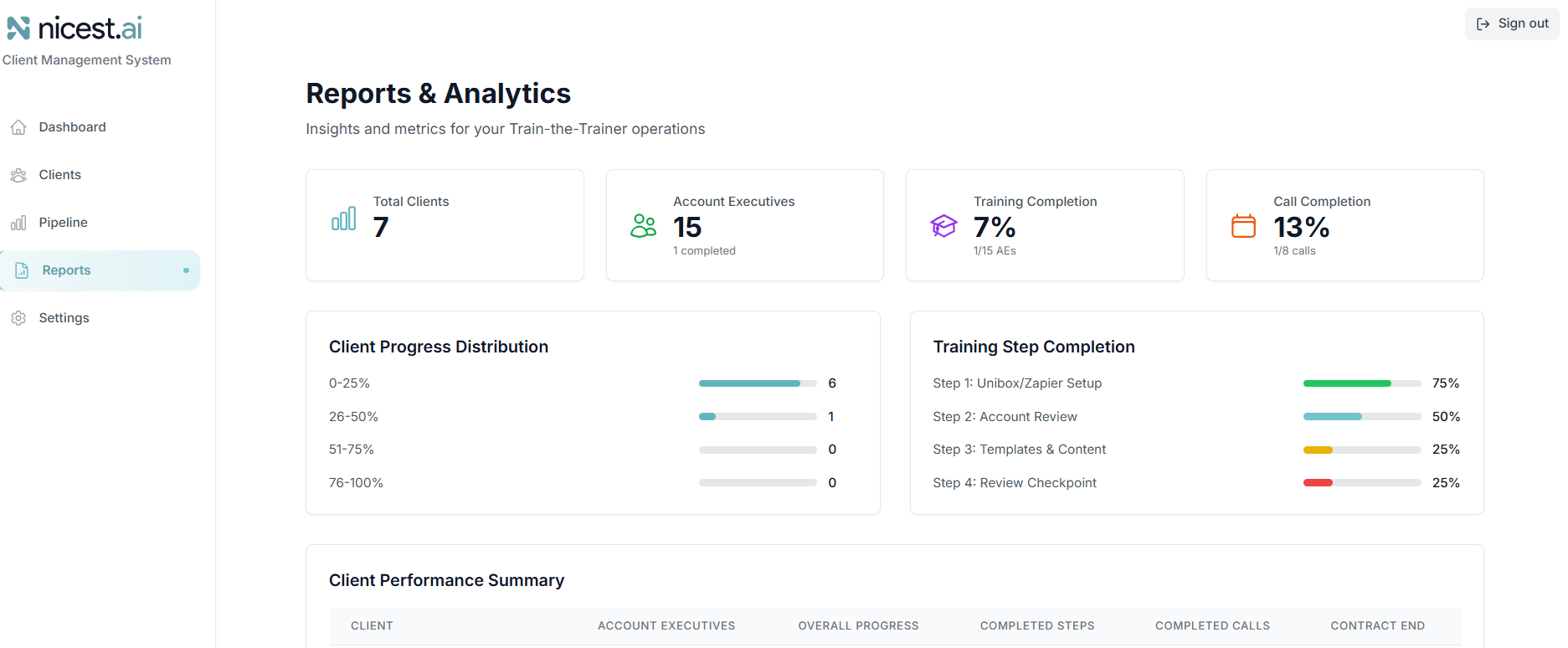Click the CONTRACT END column header

pyautogui.click(x=1377, y=626)
